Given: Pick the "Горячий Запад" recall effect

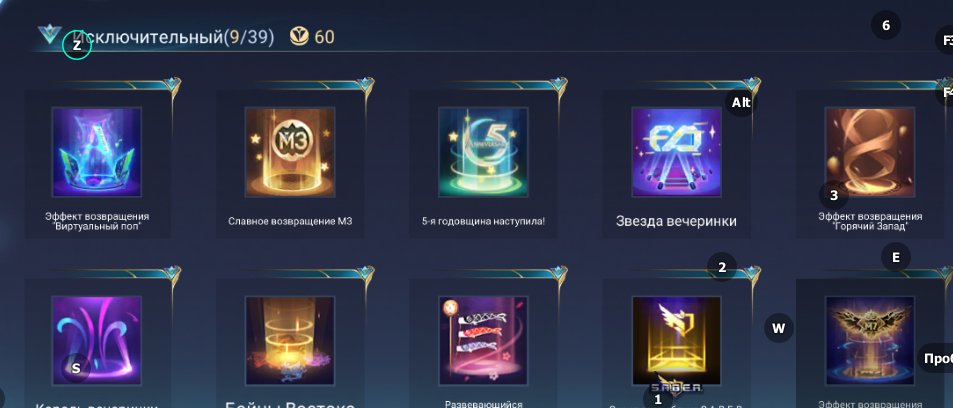Looking at the screenshot, I should [x=870, y=152].
